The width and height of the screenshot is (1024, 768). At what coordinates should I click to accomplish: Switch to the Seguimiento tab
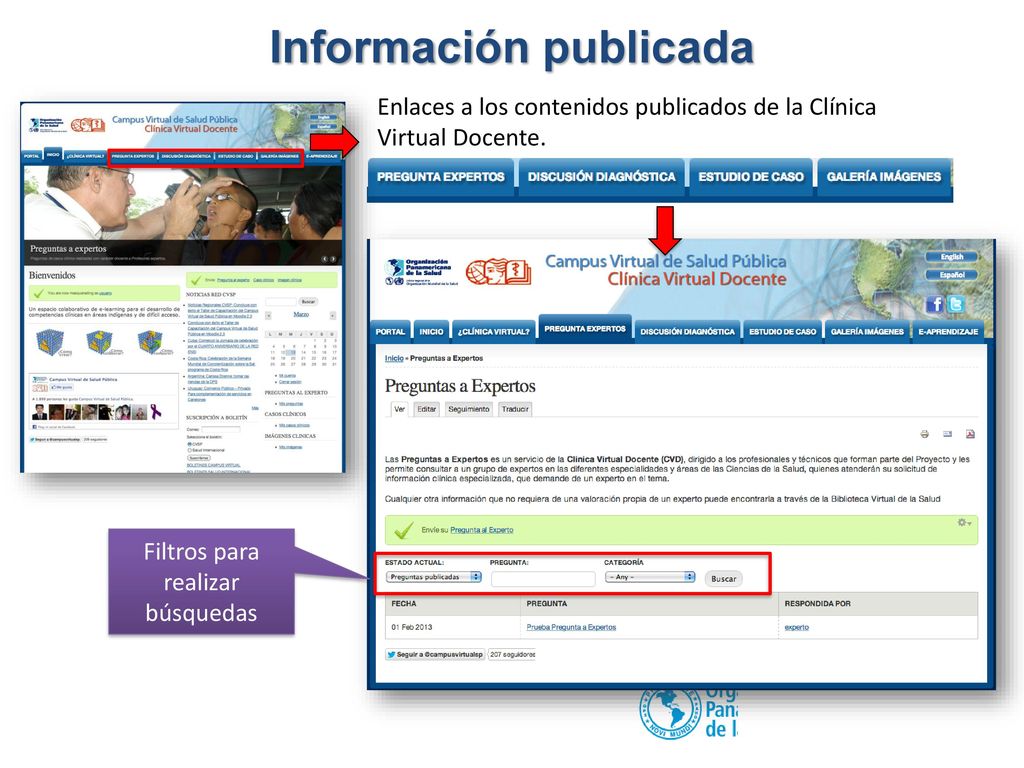[469, 409]
